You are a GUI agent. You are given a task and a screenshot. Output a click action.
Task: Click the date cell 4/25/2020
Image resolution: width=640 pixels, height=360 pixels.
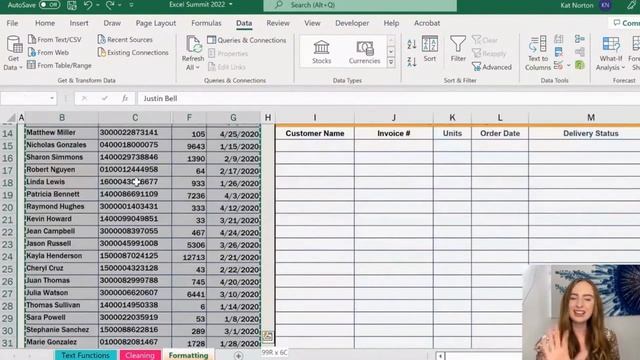click(233, 133)
